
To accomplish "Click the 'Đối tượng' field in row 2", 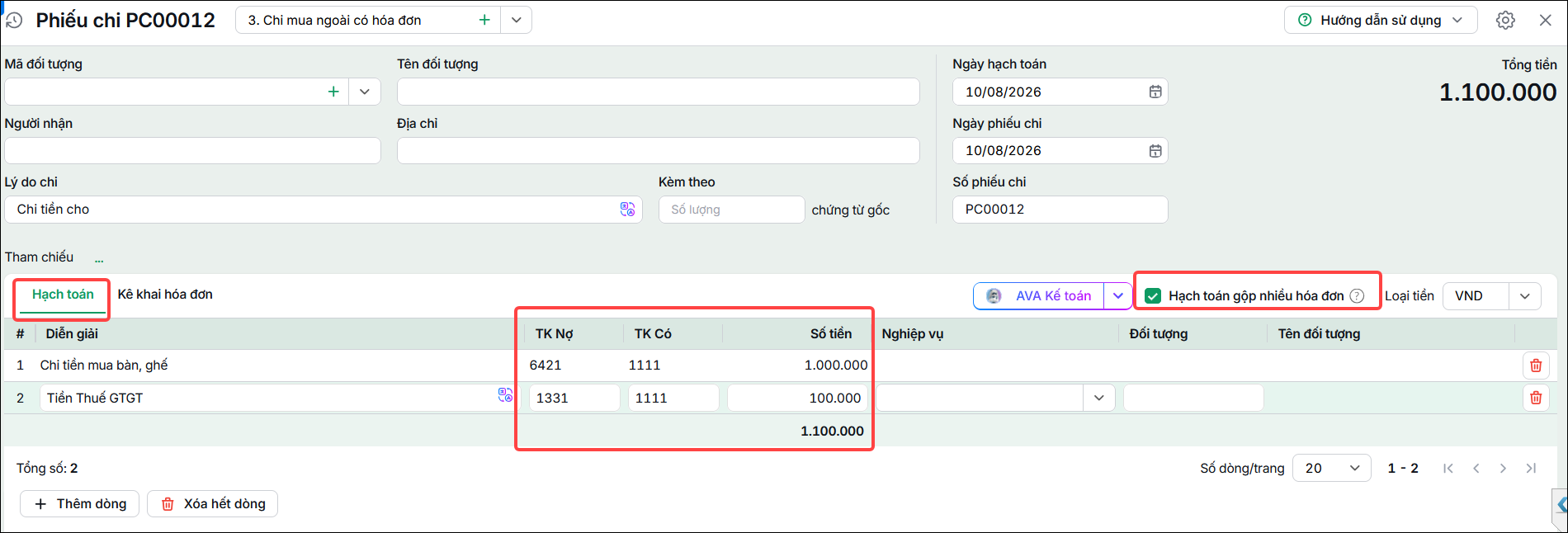I will click(1193, 398).
